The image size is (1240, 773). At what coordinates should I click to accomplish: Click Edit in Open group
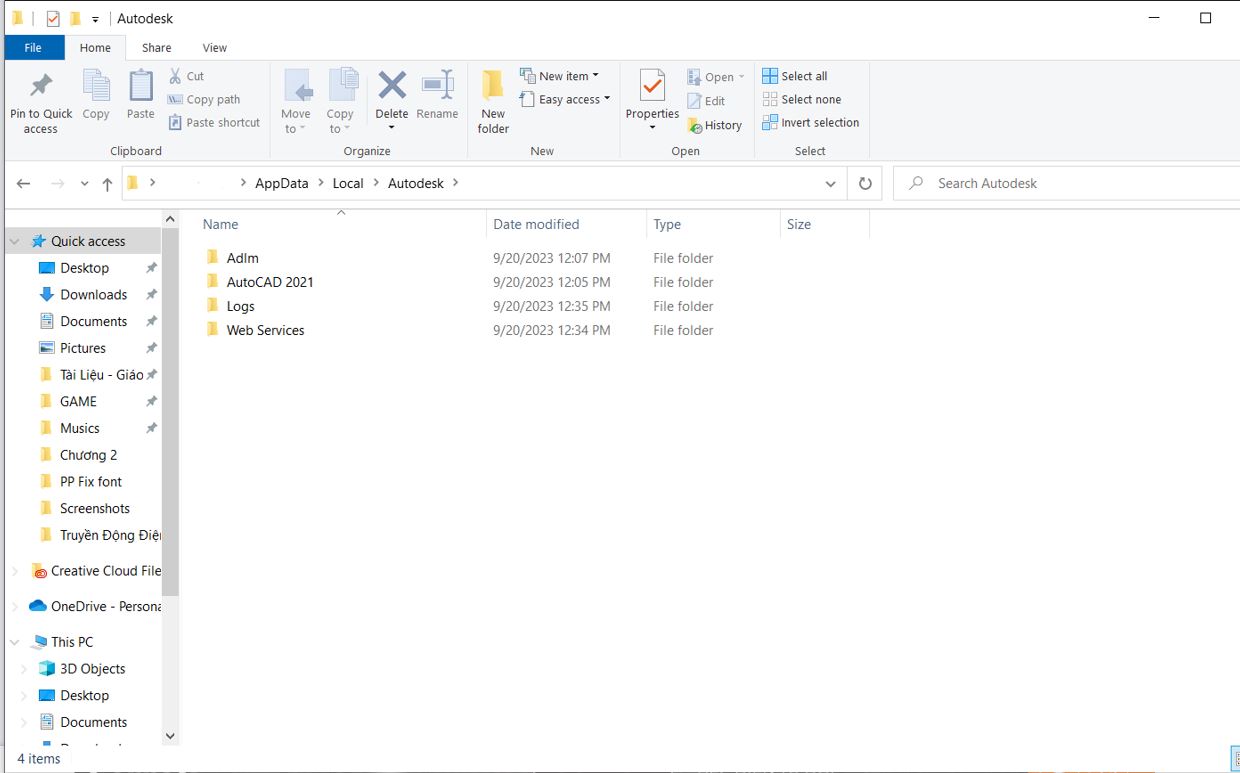706,101
